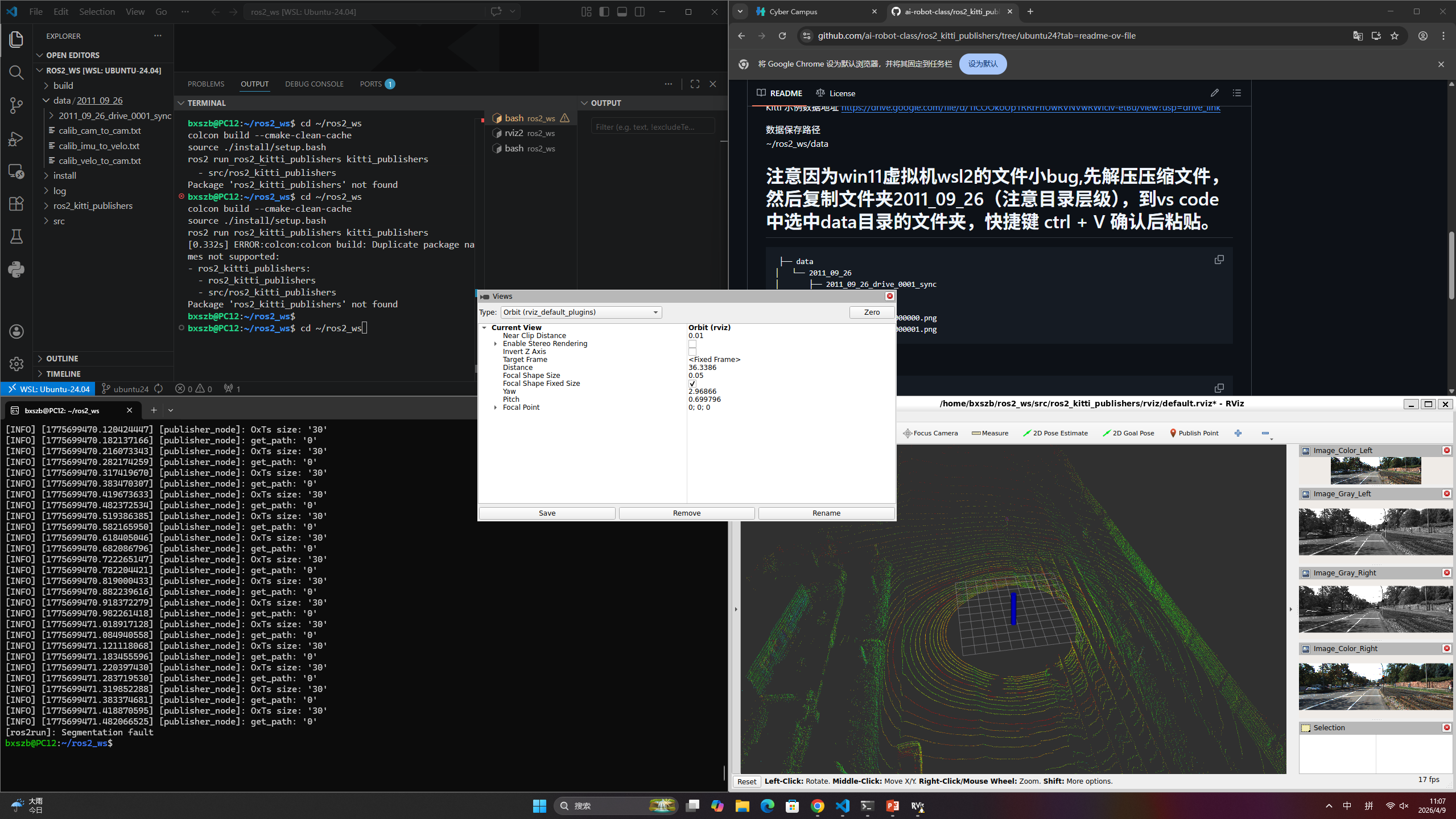Click the RViz remove tool minus icon

[1265, 433]
